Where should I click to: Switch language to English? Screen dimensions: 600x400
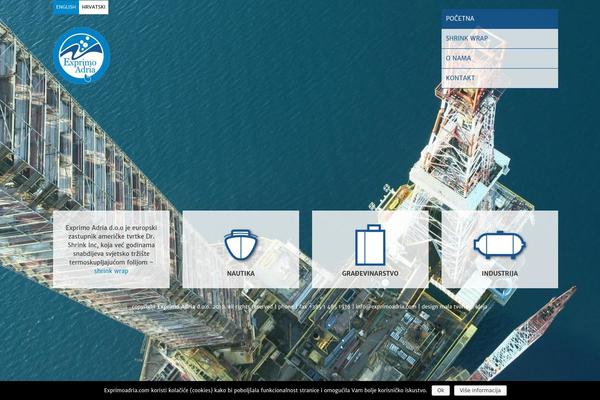click(66, 7)
